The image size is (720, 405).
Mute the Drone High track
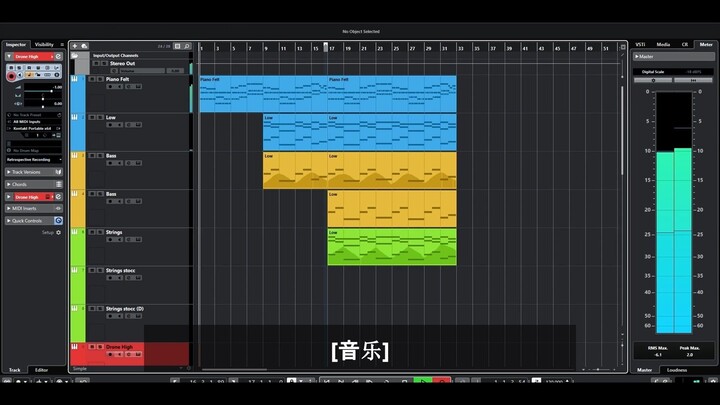92,347
